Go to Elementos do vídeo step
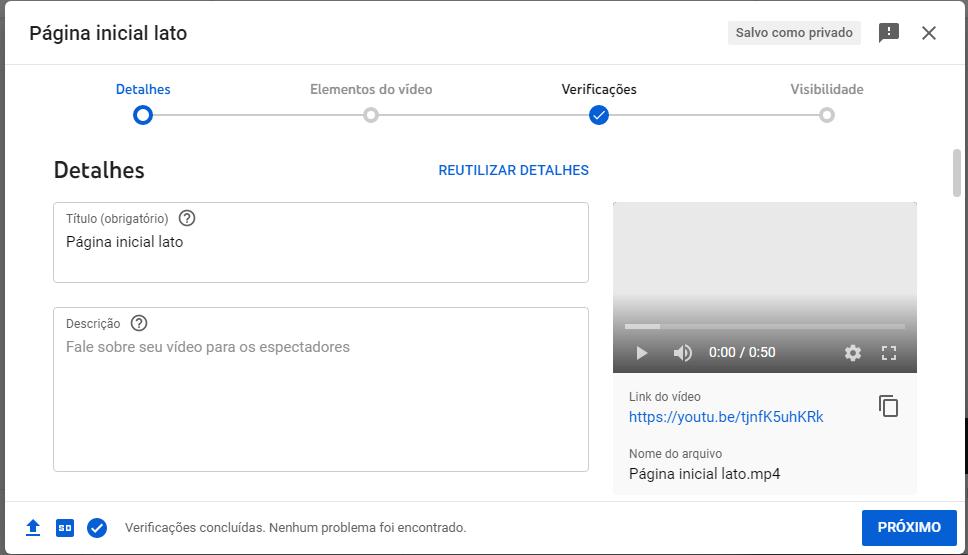The width and height of the screenshot is (968, 555). pos(371,90)
